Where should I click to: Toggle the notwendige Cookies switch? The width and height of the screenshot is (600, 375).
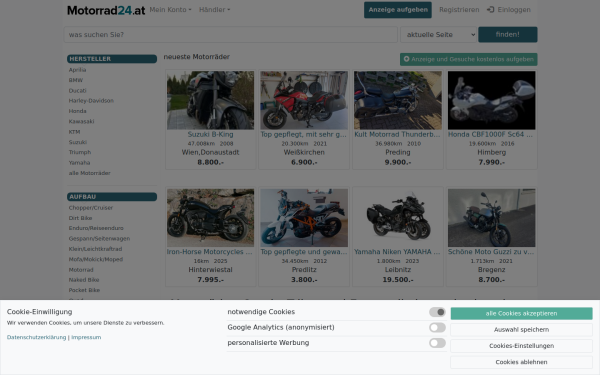437,312
